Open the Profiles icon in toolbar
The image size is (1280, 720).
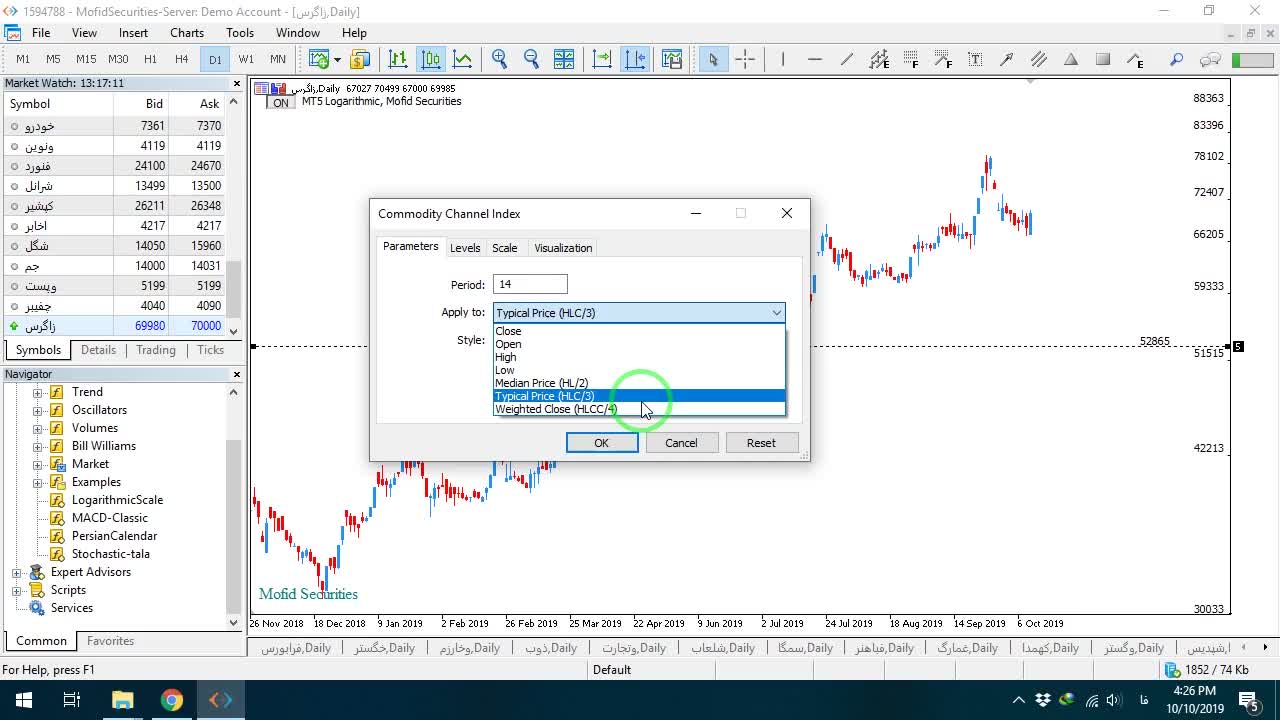click(360, 59)
